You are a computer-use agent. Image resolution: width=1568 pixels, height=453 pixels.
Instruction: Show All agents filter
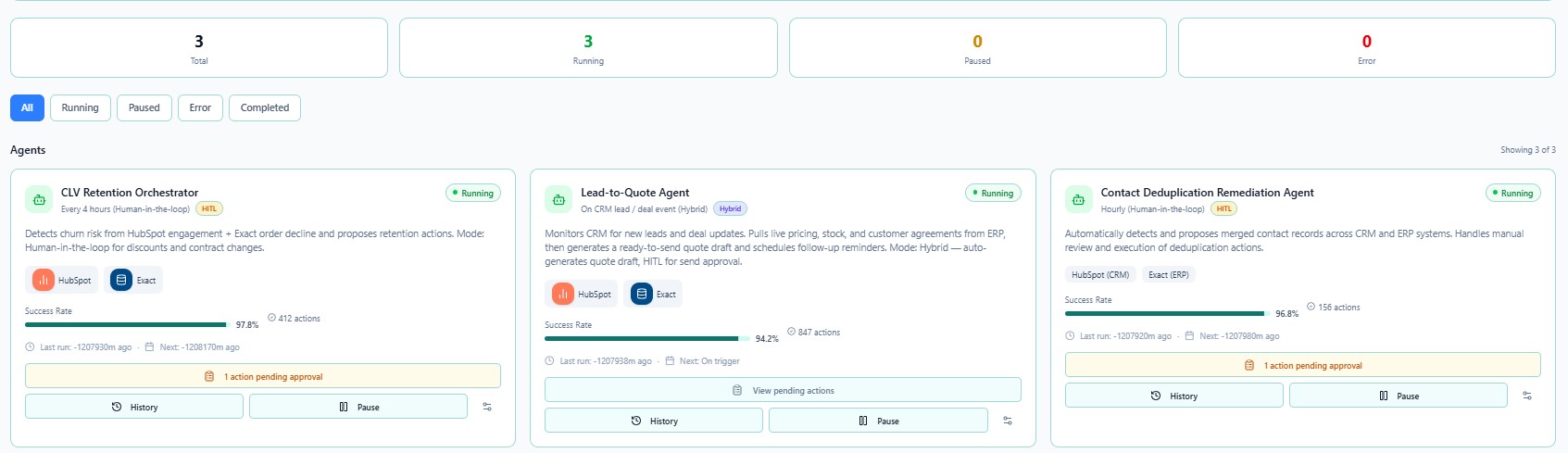tap(27, 107)
